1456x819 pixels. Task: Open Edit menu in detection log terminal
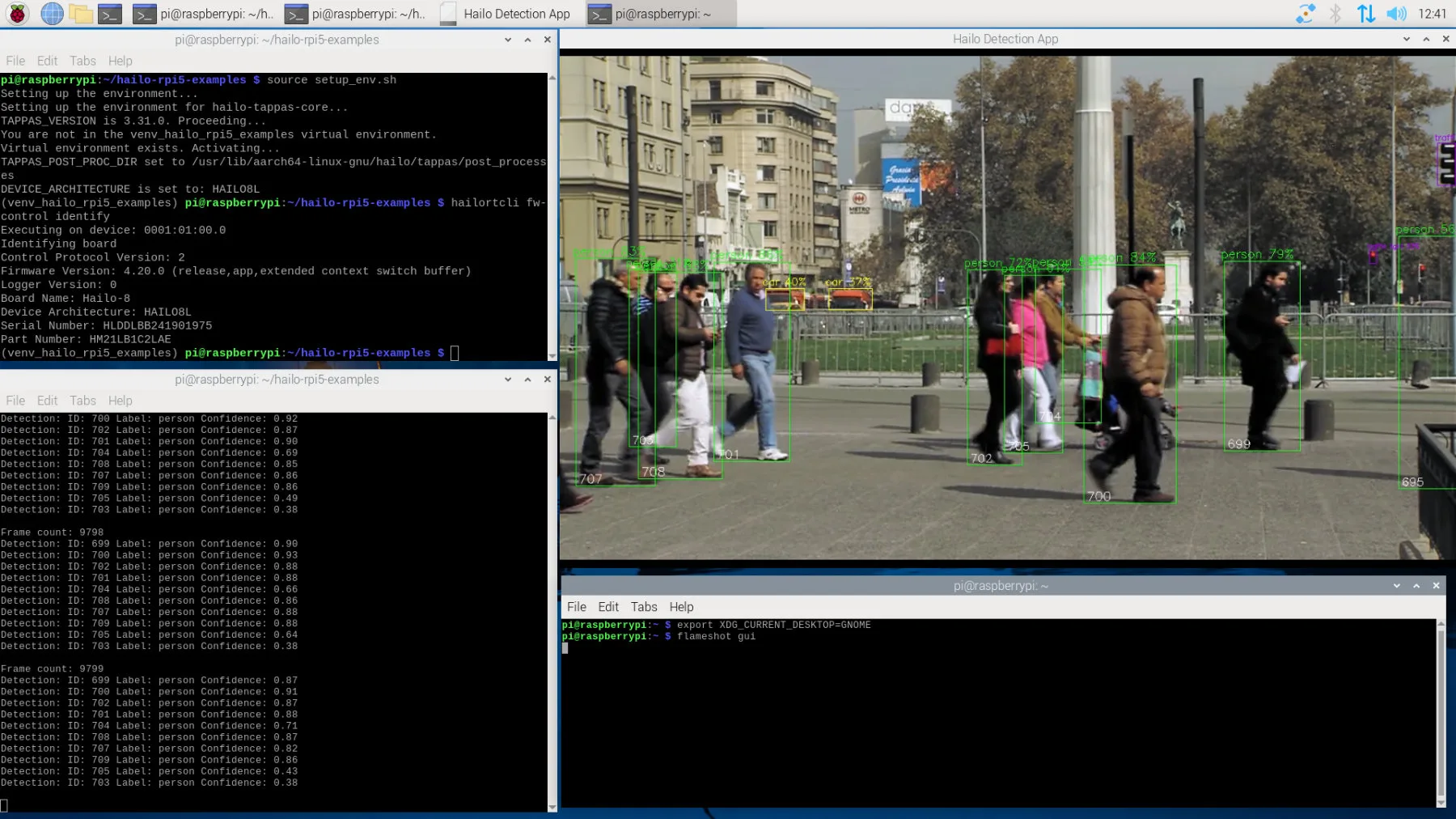[47, 401]
